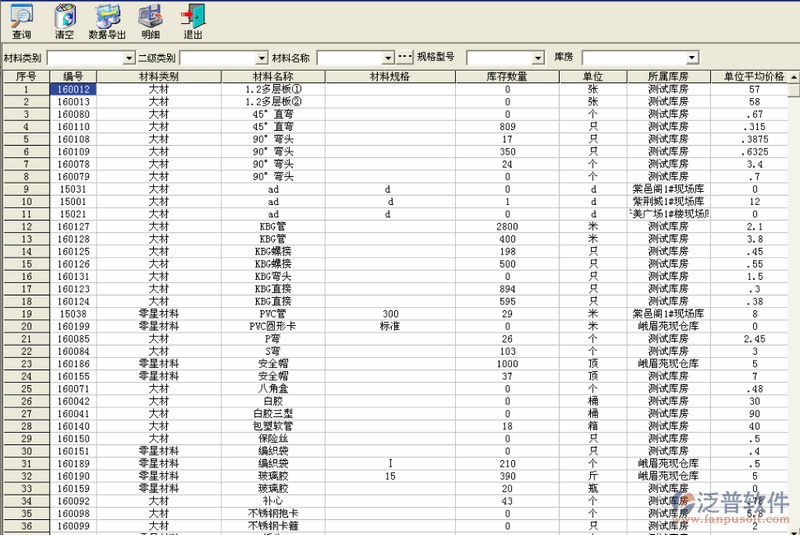This screenshot has width=800, height=535.
Task: Click the 材料类别 column header
Action: point(159,77)
